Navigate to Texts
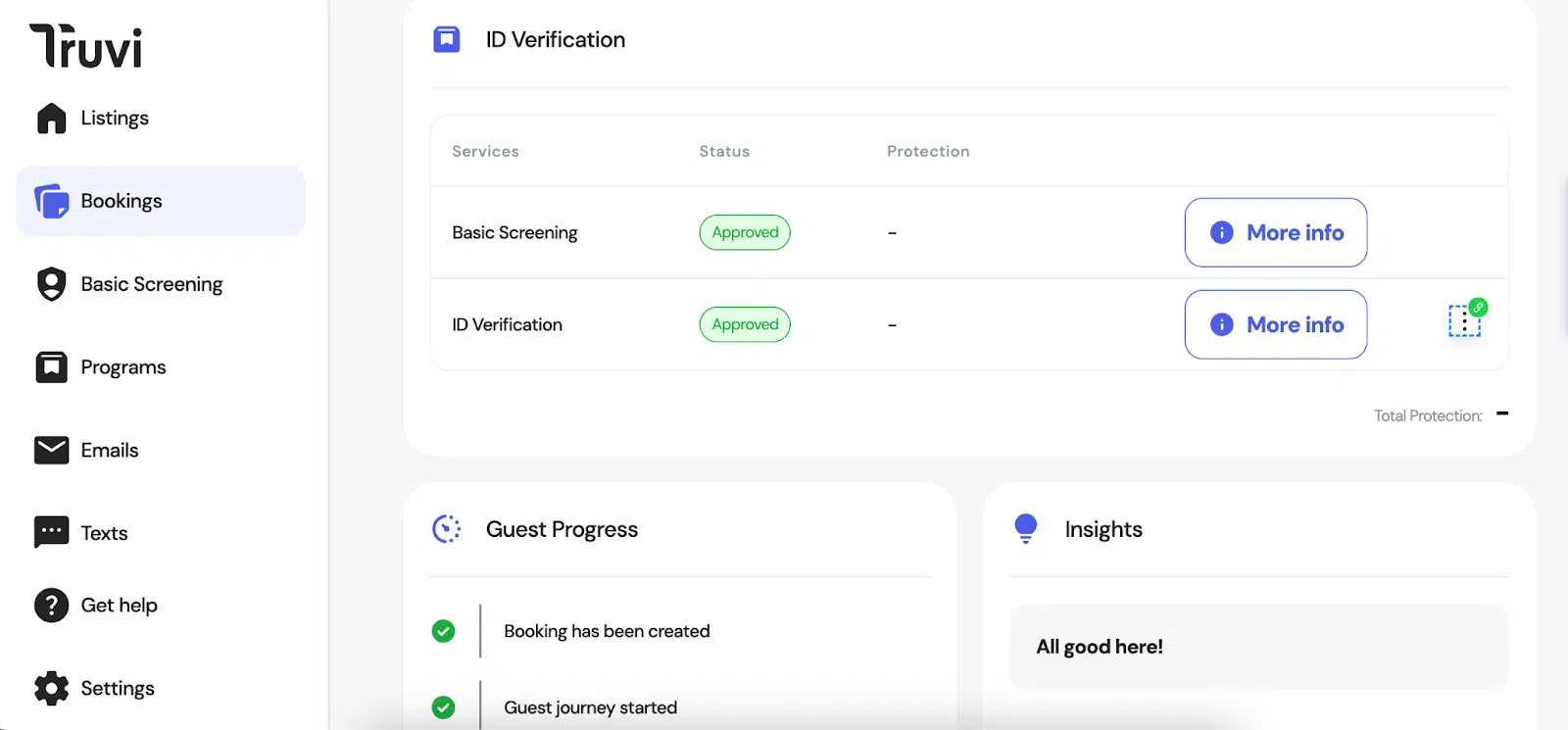Screen dimensions: 1568x730 click(161, 532)
